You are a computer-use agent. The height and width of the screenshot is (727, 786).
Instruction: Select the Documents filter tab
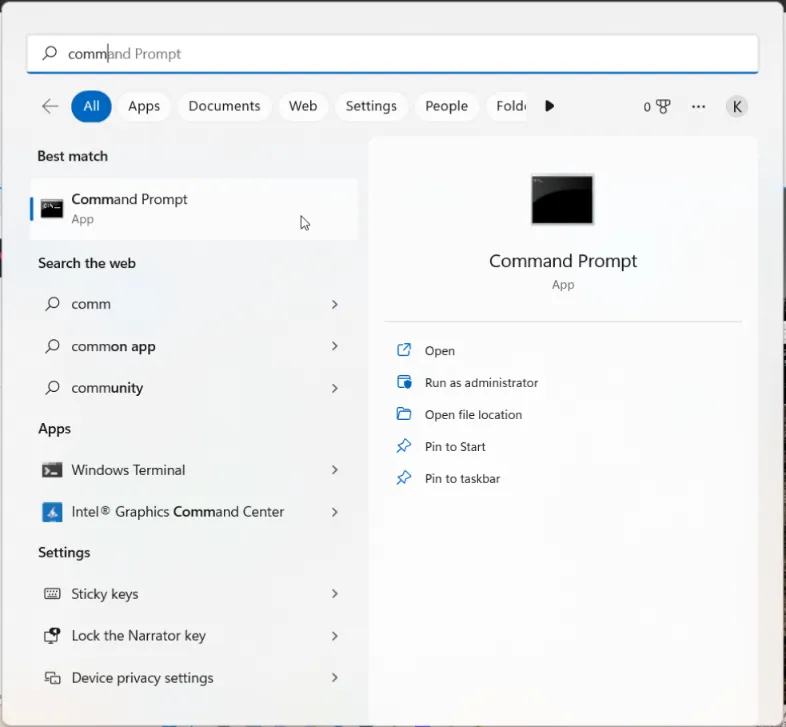pos(224,106)
